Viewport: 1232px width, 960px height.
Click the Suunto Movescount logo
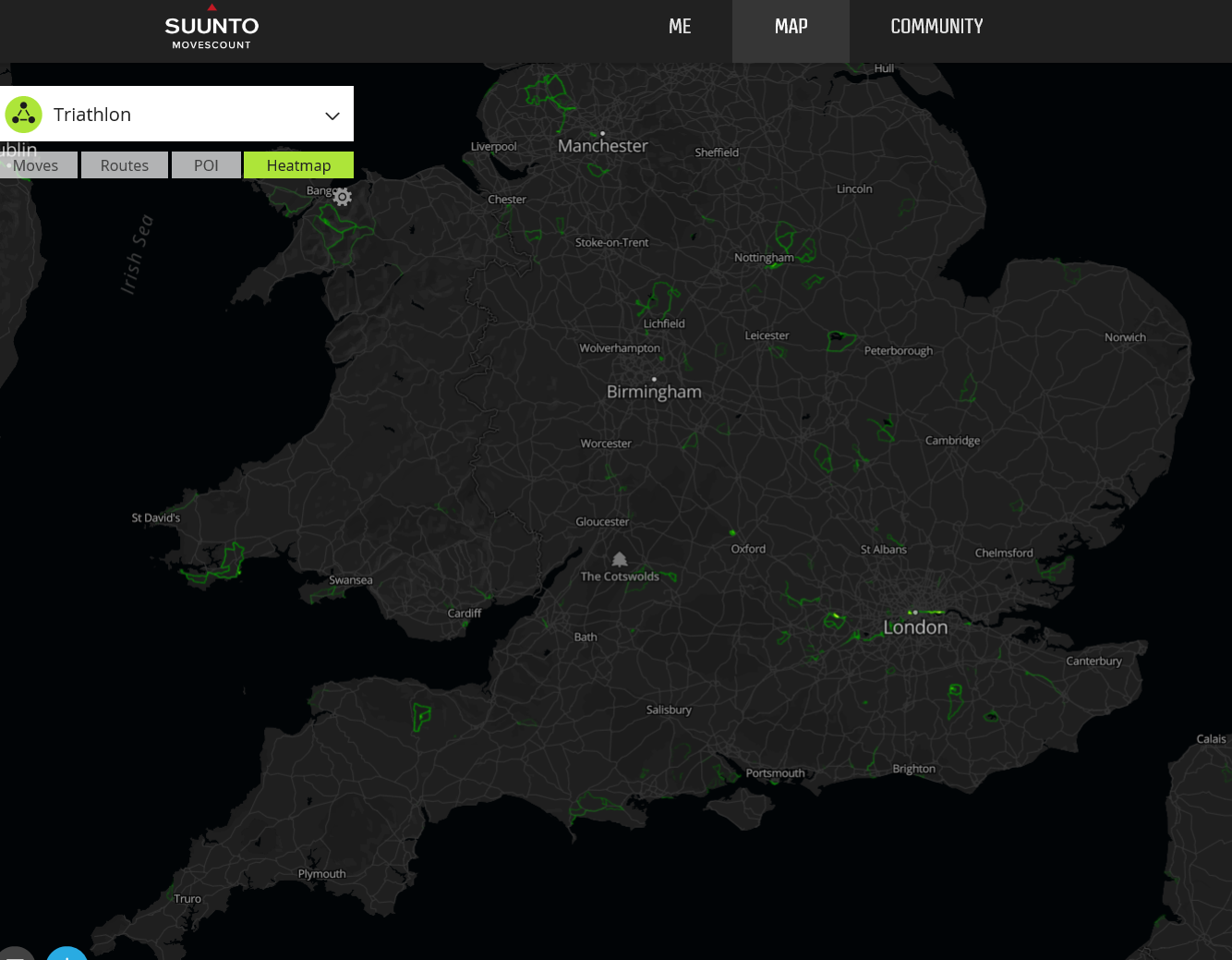(211, 27)
